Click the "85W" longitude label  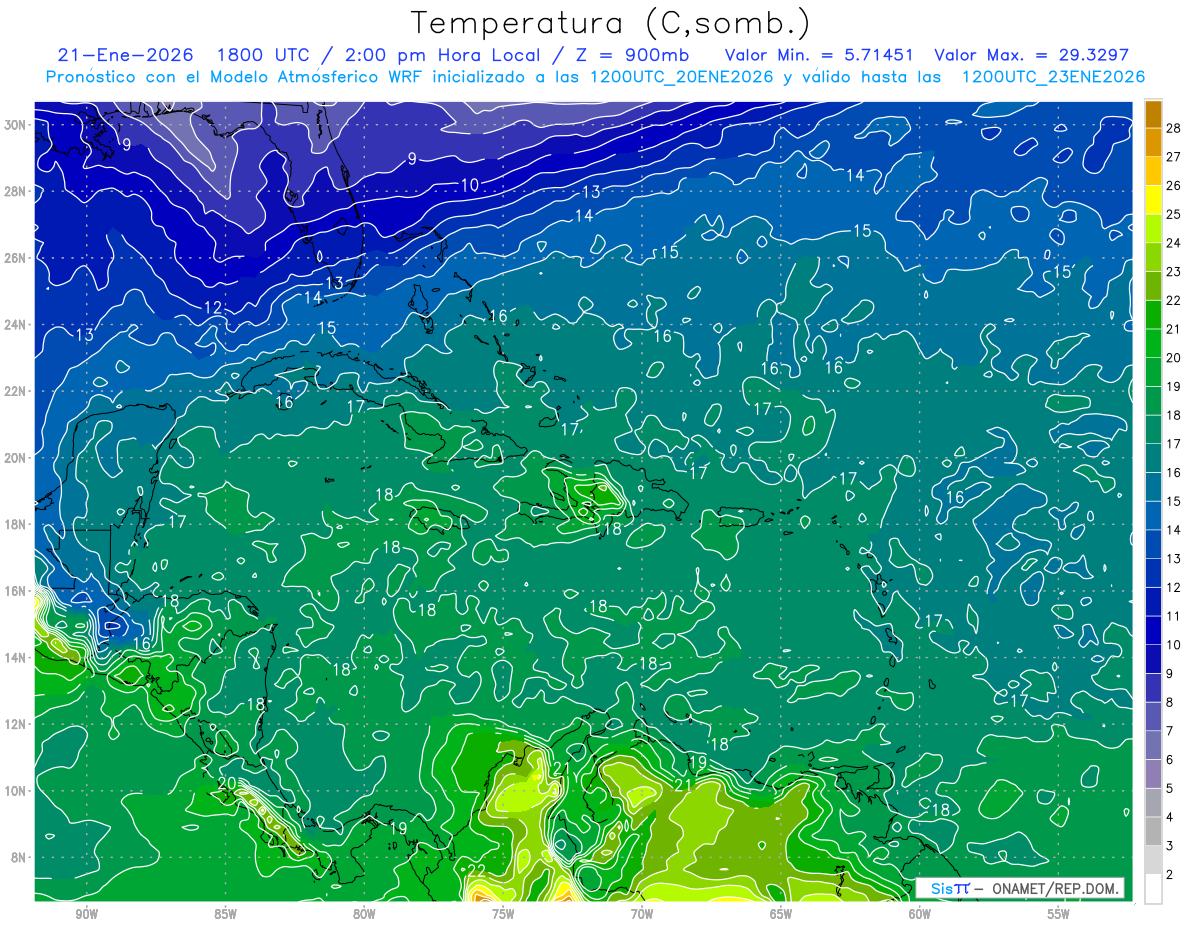[225, 914]
